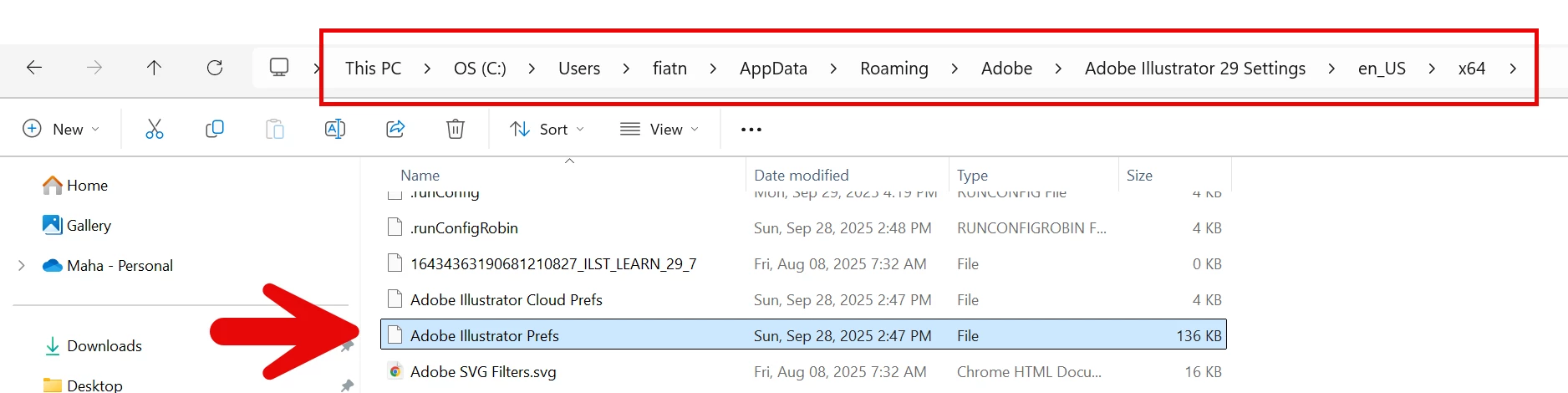Cut the selected file with scissors icon
1568x393 pixels.
(155, 129)
